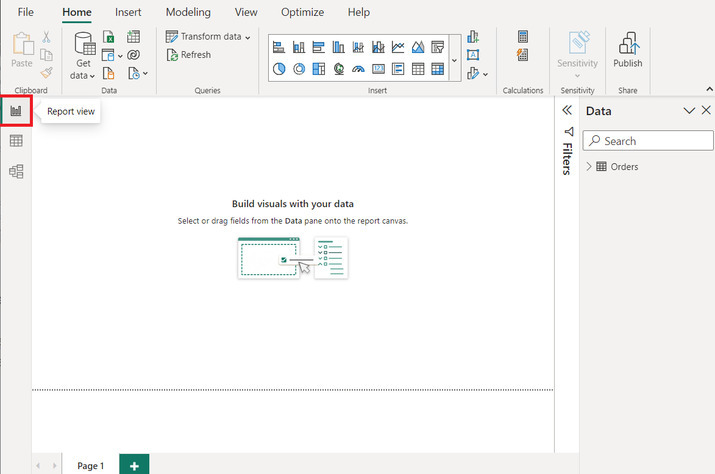Expand the visuals gallery dropdown

454,60
